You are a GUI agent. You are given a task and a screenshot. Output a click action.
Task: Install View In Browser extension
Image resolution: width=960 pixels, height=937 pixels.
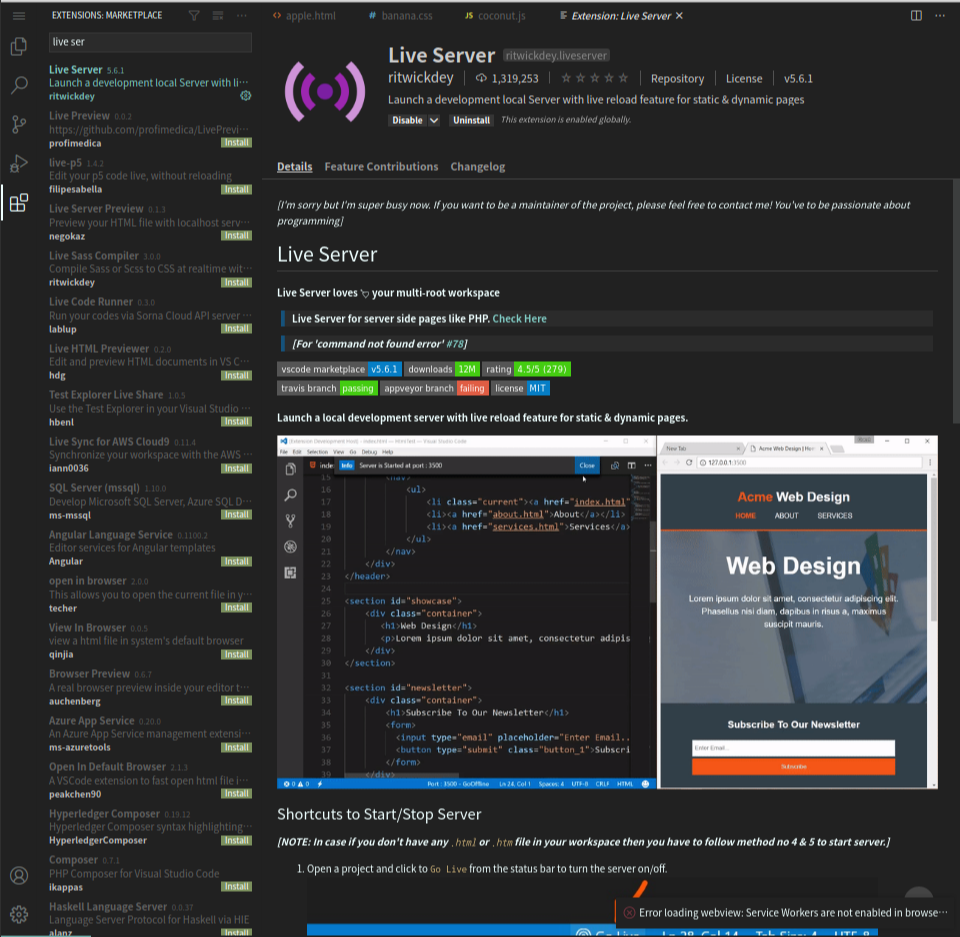(x=236, y=655)
